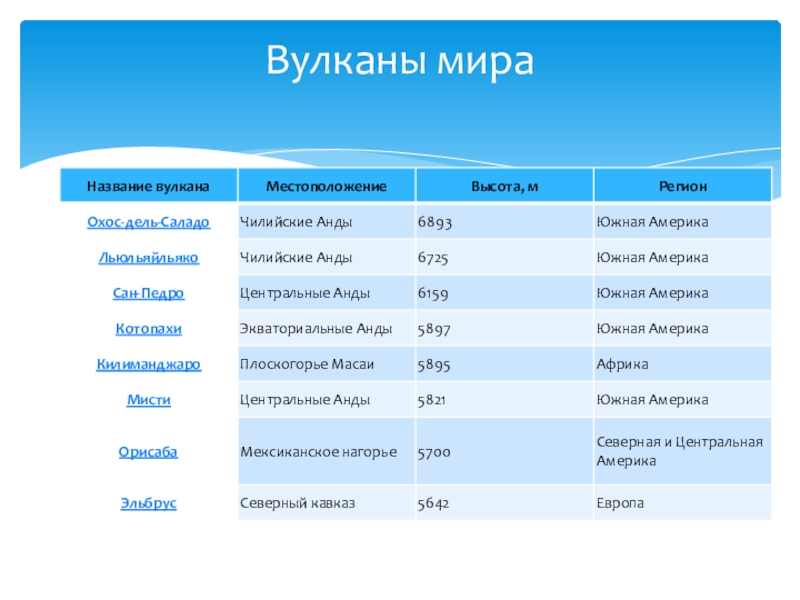Select Северная и Центральная Америка cell
The height and width of the screenshot is (600, 800).
(683, 452)
